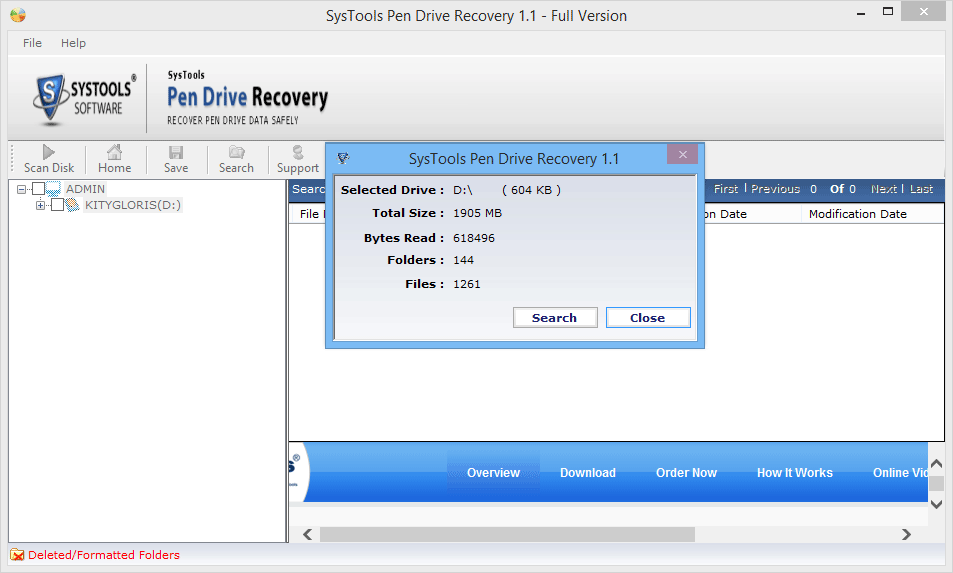Image resolution: width=953 pixels, height=573 pixels.
Task: Click the Search button in the dialog
Action: tap(555, 318)
